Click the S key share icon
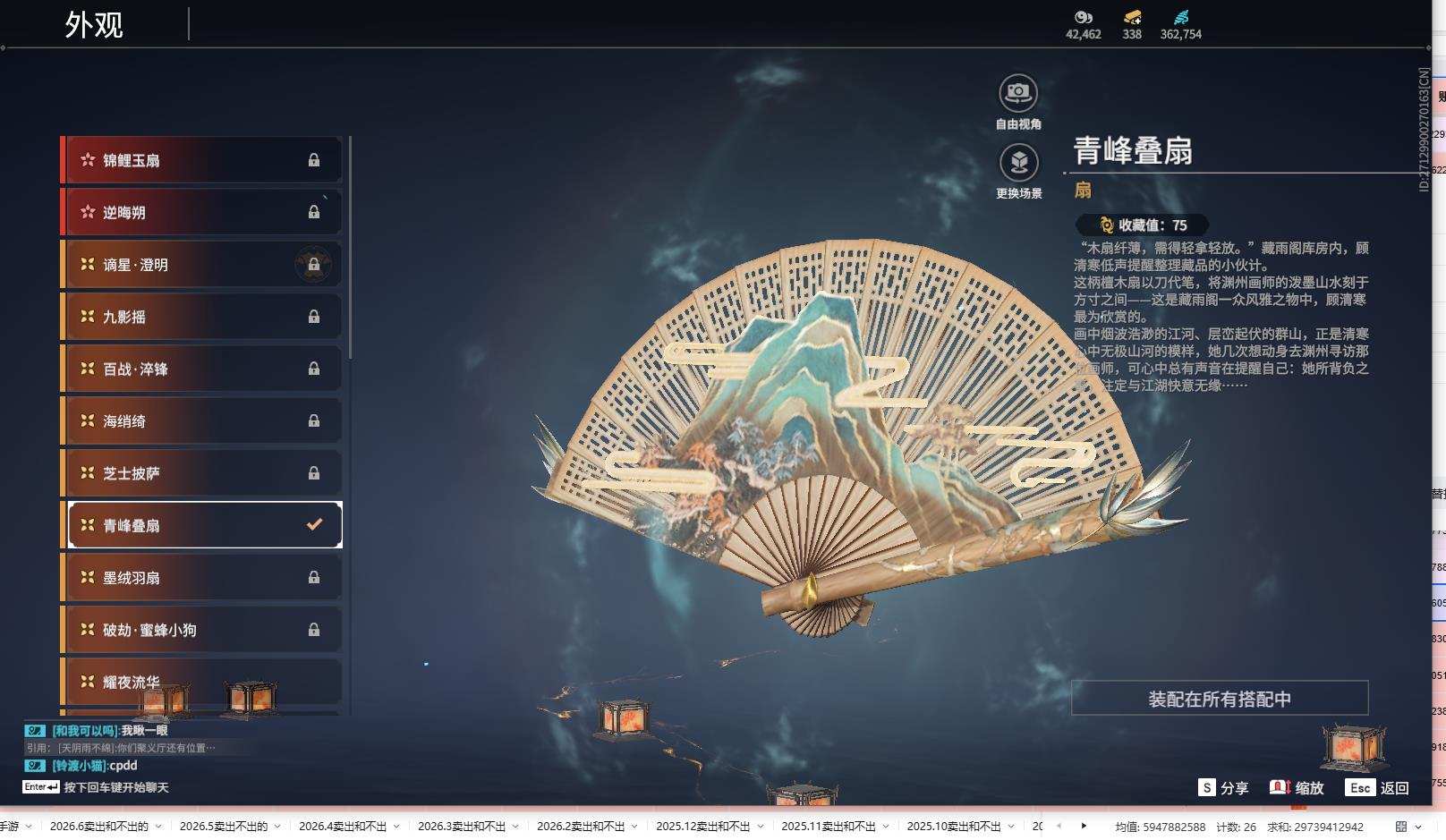 click(1207, 787)
